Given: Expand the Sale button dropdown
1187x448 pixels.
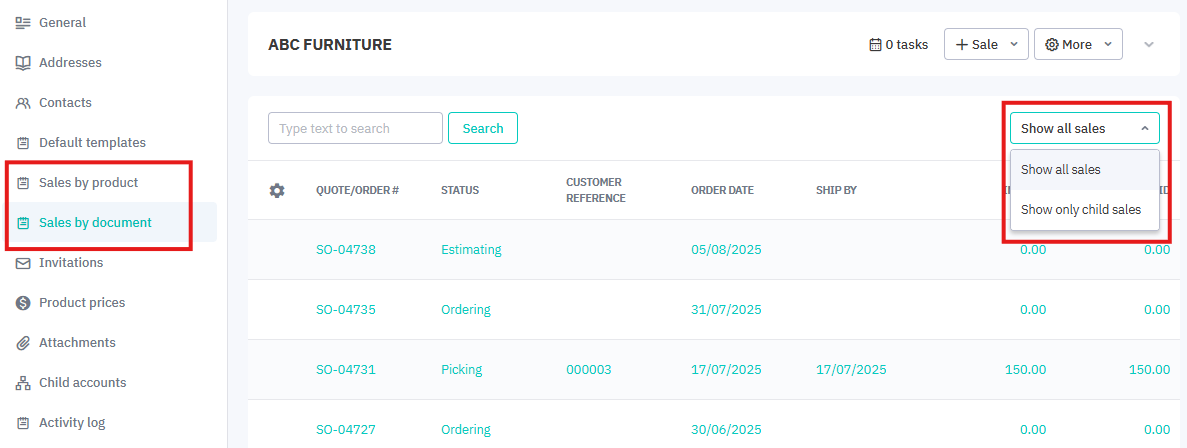Looking at the screenshot, I should click(x=1013, y=44).
